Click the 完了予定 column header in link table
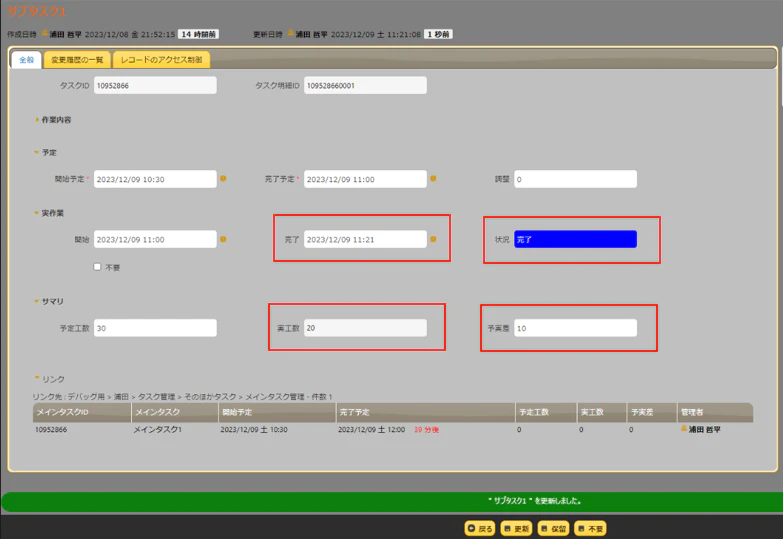Image resolution: width=783 pixels, height=539 pixels. click(x=425, y=412)
